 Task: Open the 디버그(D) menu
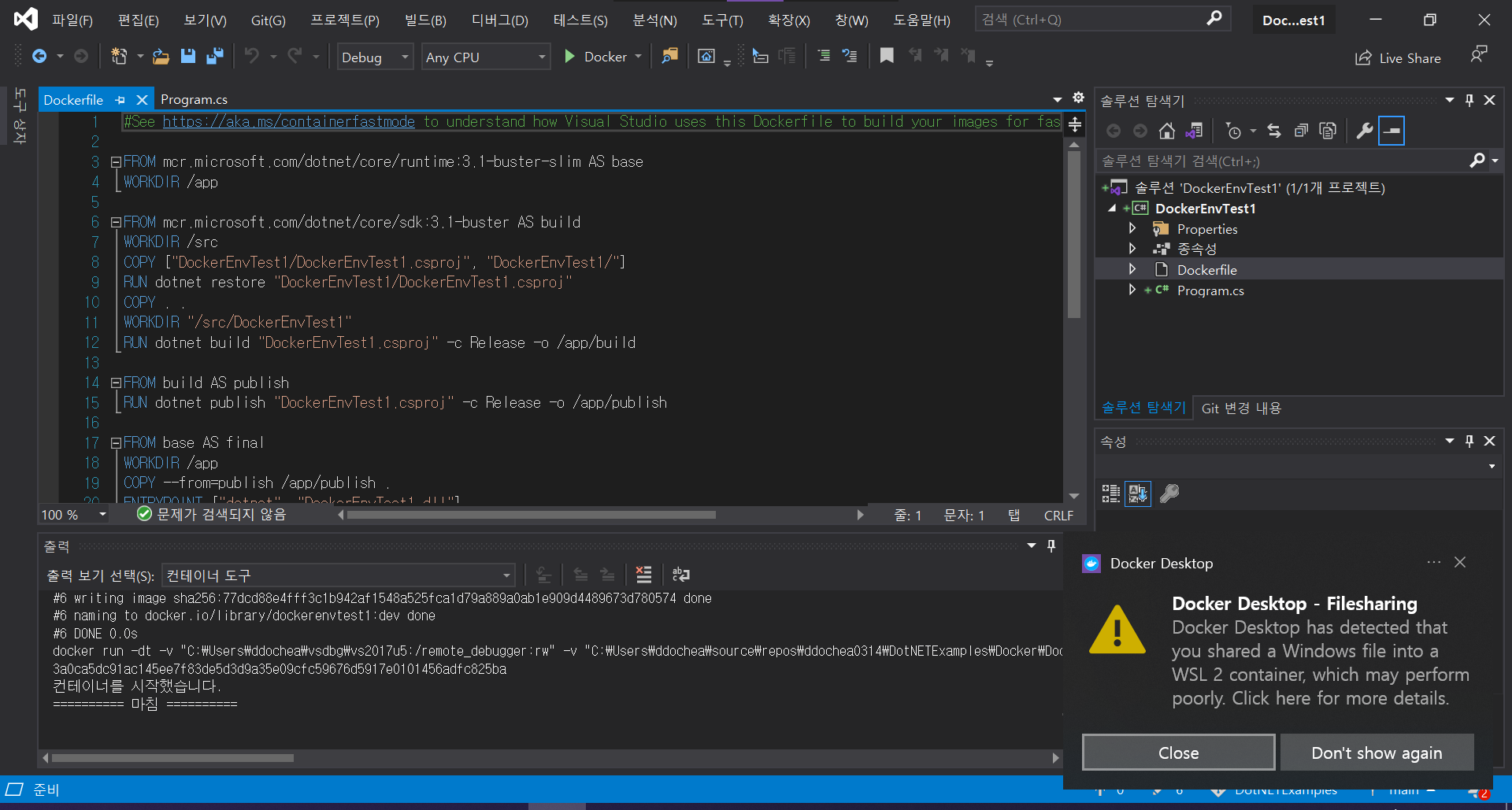499,20
